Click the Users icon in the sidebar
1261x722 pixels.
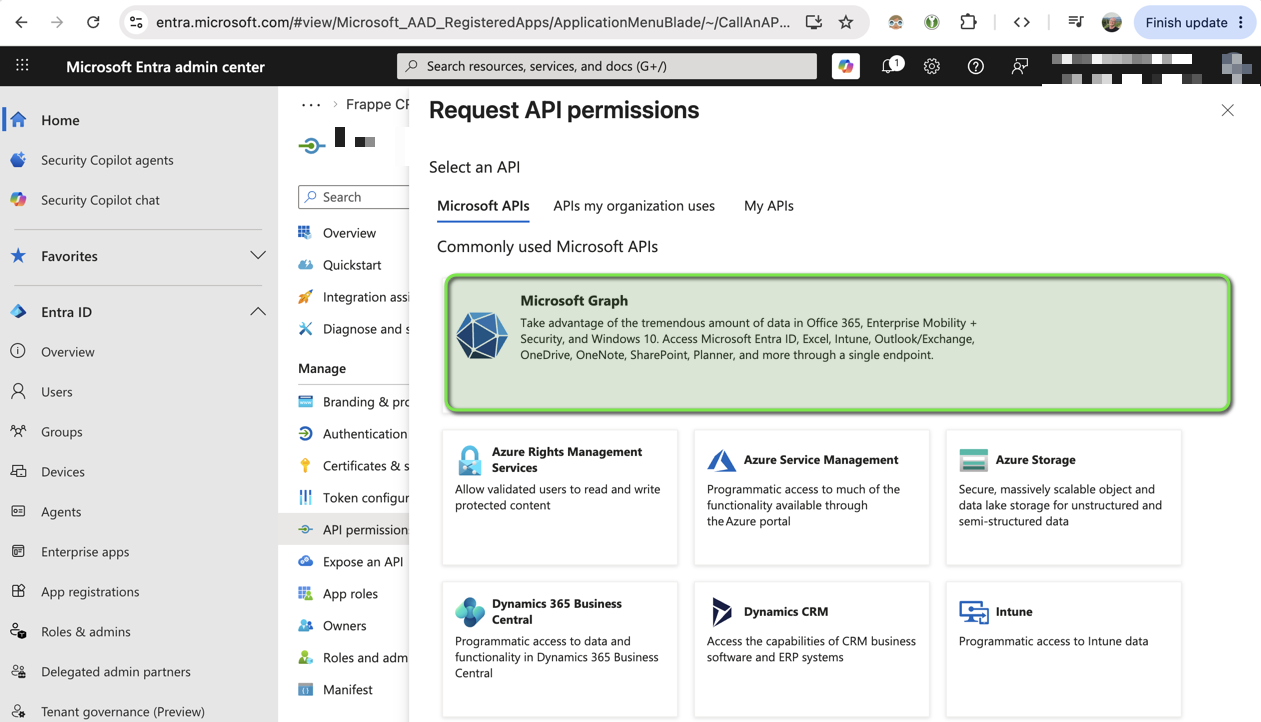18,391
